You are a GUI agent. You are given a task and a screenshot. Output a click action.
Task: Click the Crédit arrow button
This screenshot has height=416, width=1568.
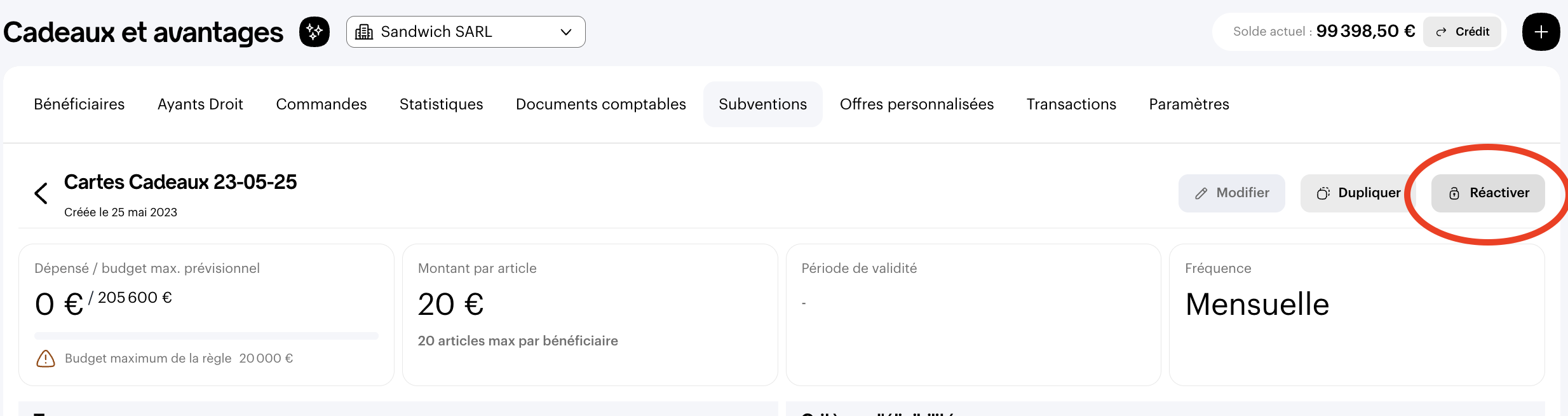1462,32
